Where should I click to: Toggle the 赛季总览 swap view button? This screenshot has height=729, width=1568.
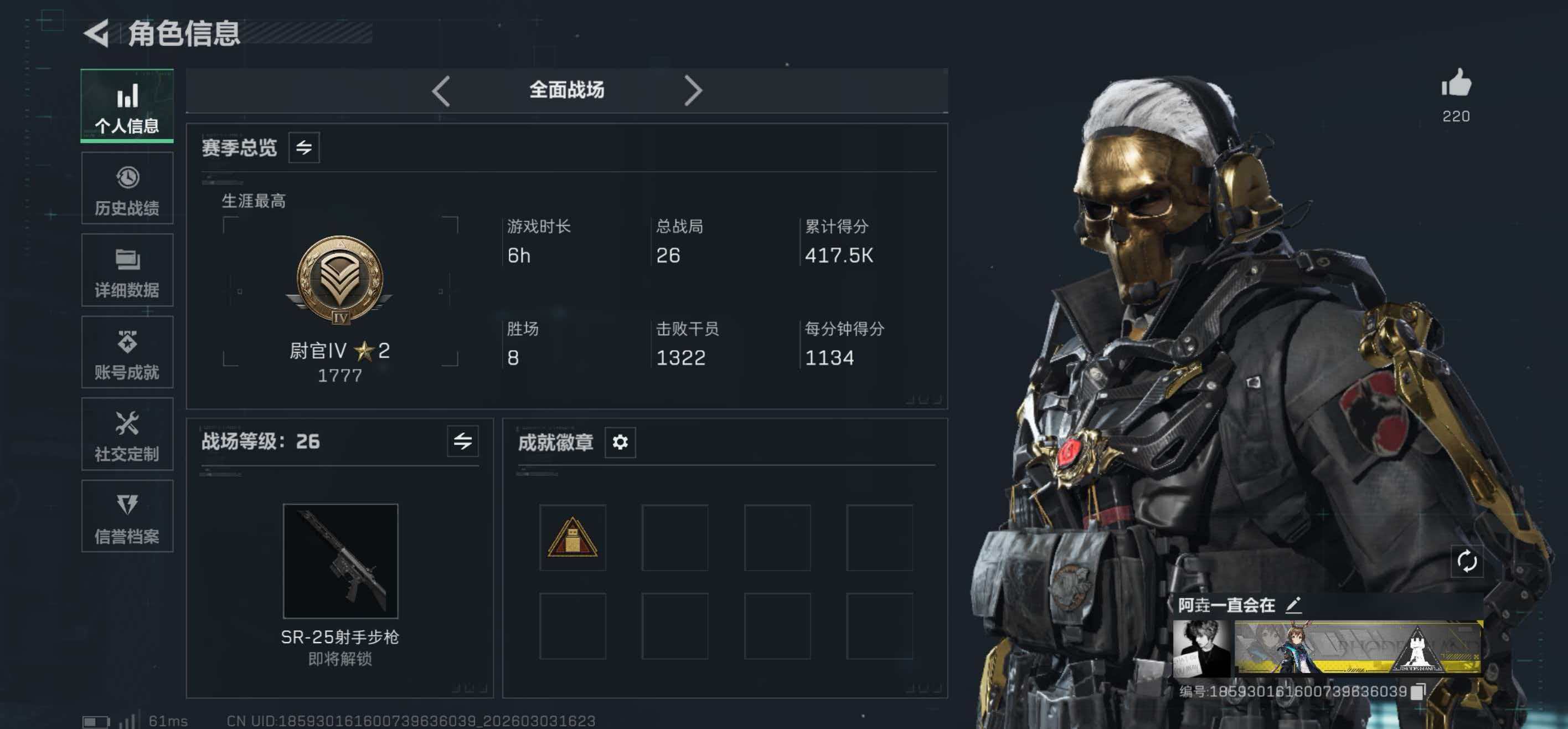point(304,147)
